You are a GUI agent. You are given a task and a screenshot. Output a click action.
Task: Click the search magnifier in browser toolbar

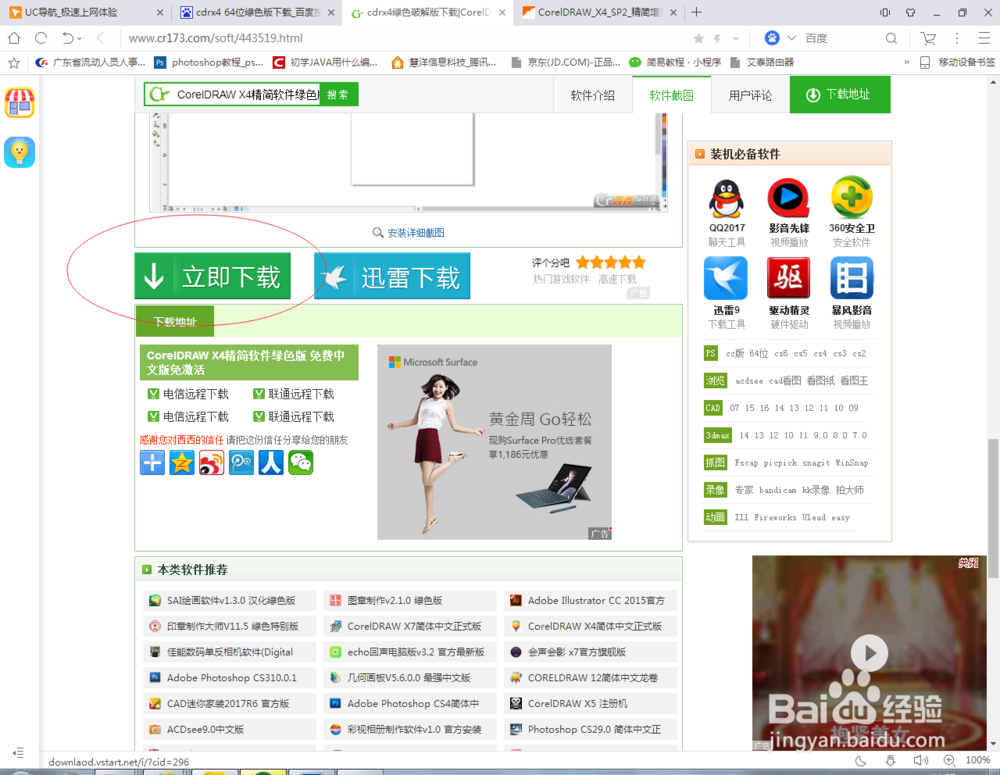[x=891, y=39]
